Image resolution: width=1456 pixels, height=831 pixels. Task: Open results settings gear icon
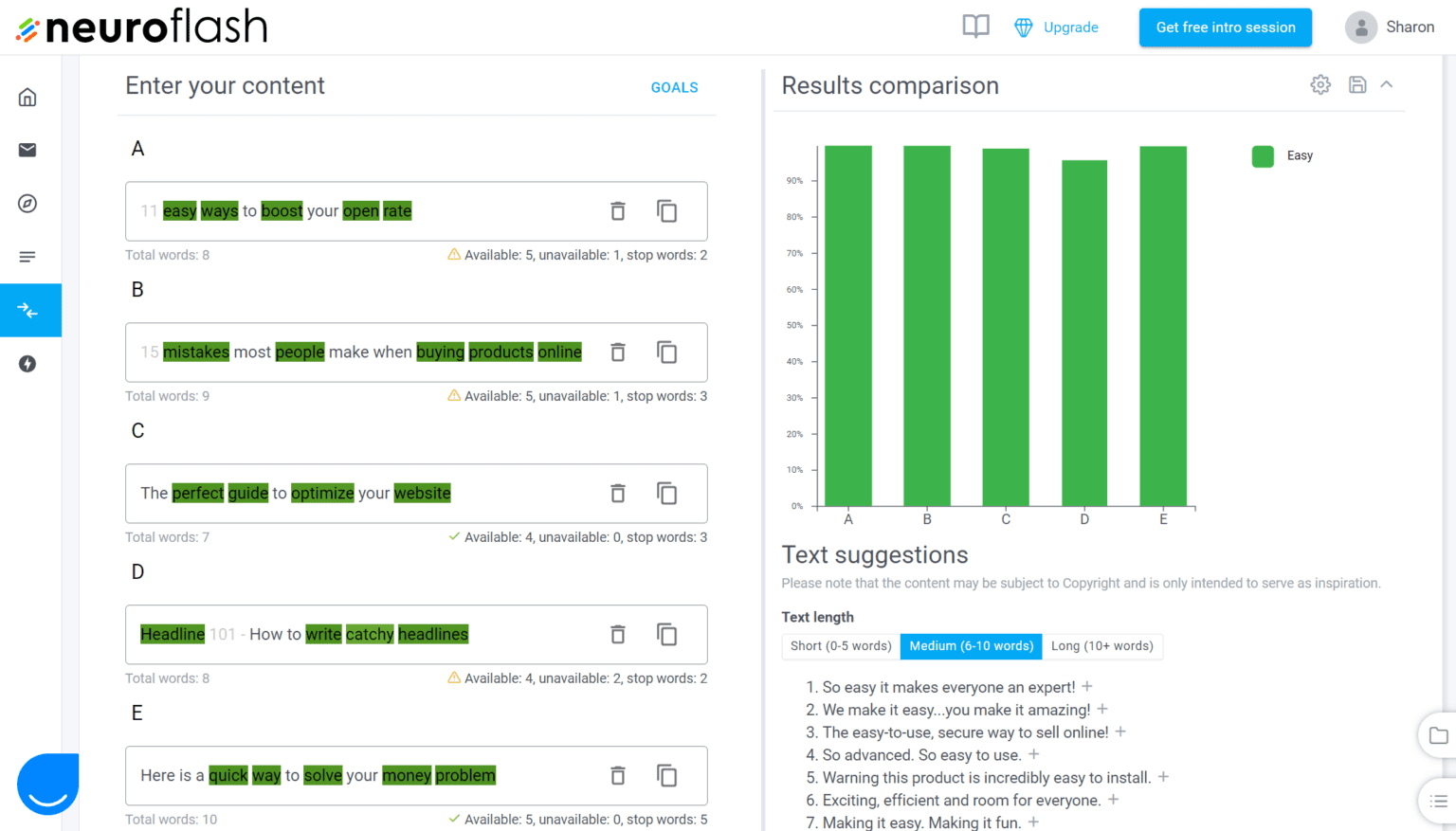(1320, 85)
